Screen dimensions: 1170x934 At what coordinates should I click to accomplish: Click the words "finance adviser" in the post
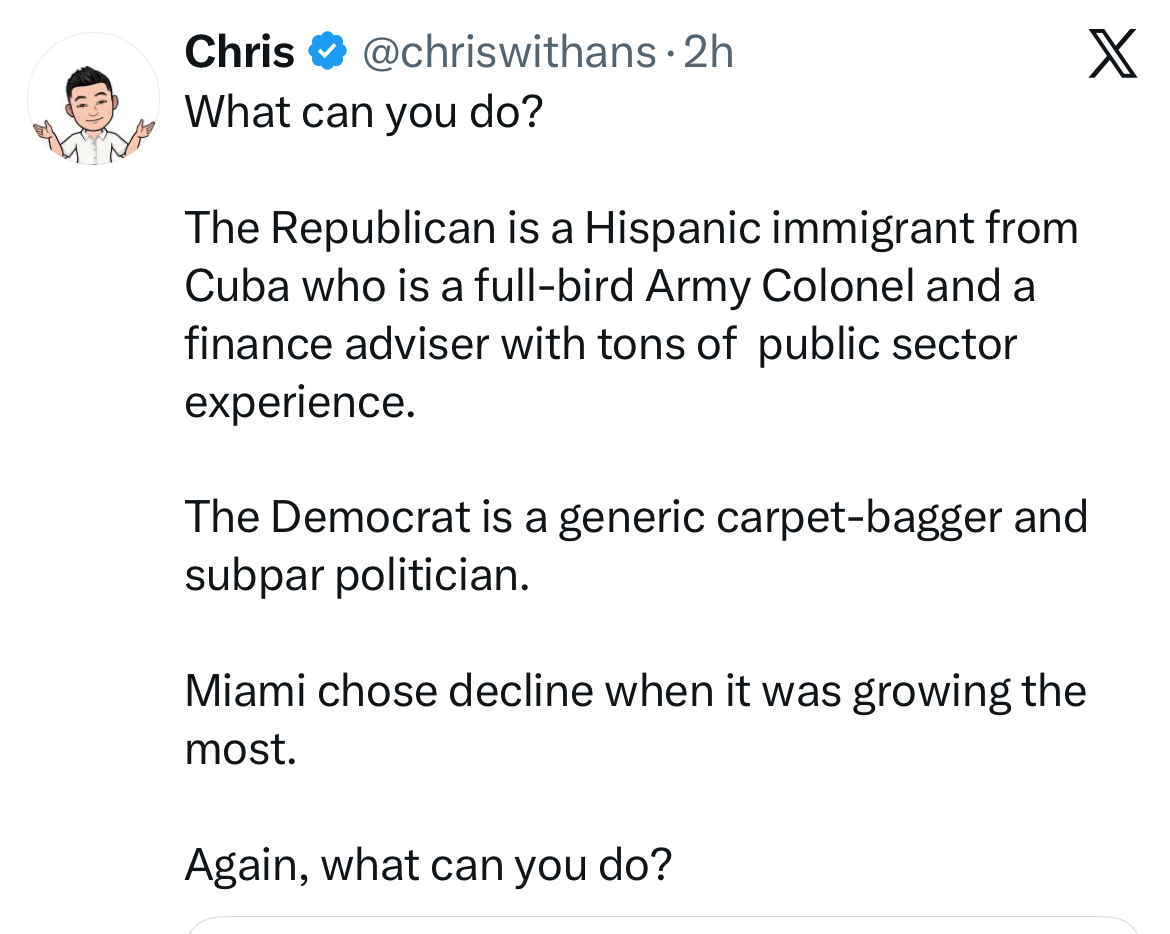(336, 344)
